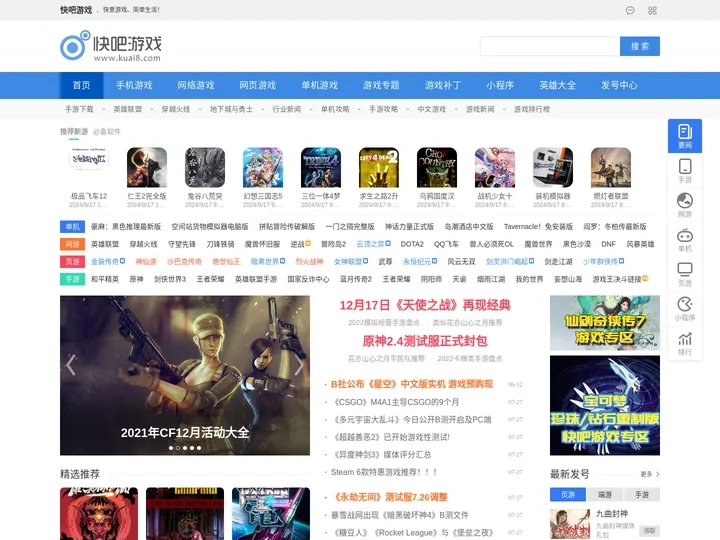The width and height of the screenshot is (720, 540).
Task: Open the 小程序 sidebar icon
Action: [x=685, y=308]
